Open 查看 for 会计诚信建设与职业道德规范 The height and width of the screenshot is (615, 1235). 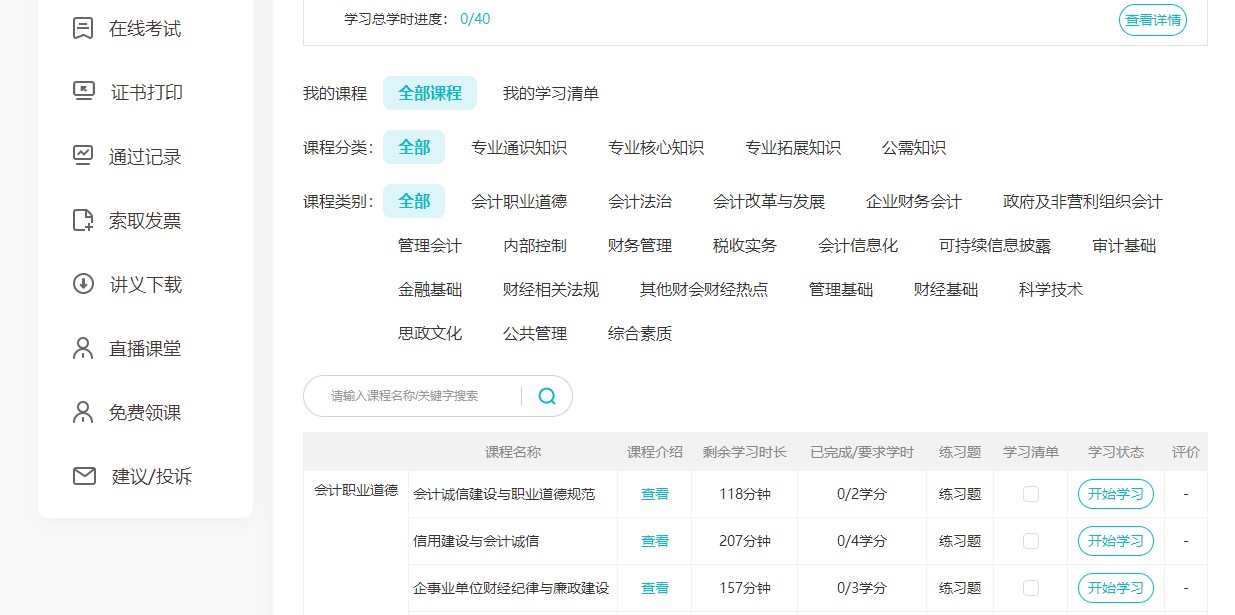(655, 493)
